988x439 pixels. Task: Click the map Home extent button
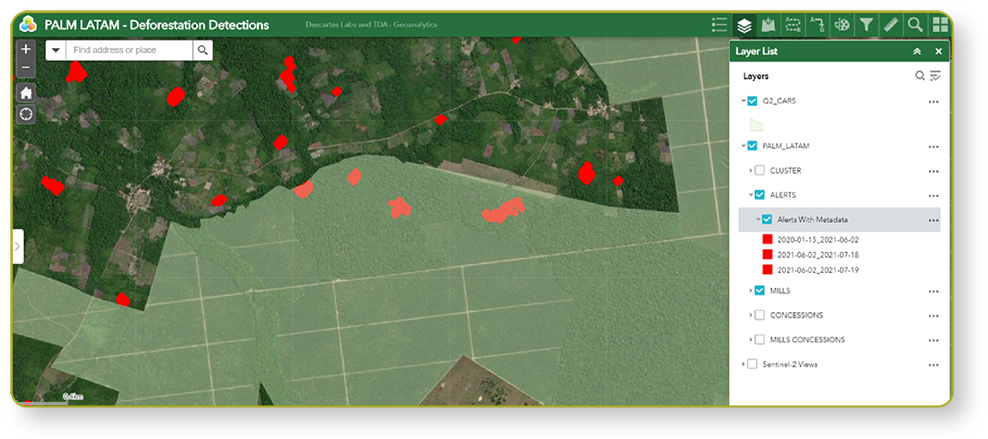click(x=26, y=92)
